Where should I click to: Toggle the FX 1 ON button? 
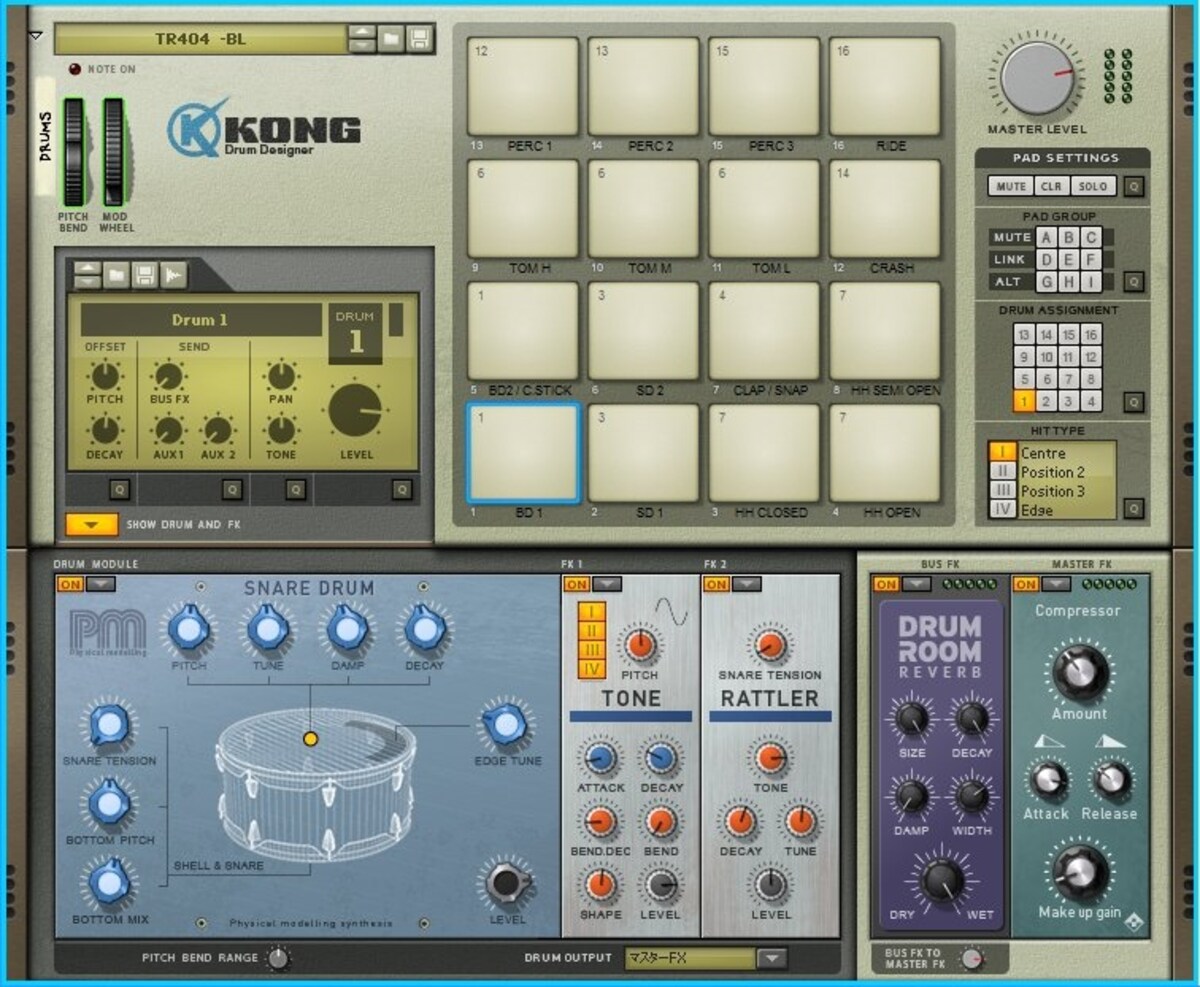(x=577, y=584)
